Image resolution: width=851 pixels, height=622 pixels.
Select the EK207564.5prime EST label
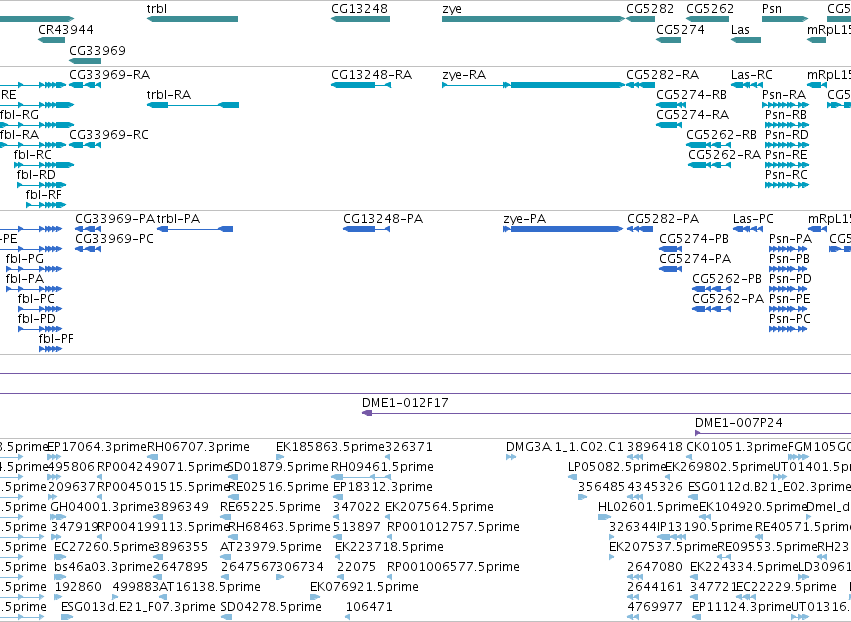[439, 507]
